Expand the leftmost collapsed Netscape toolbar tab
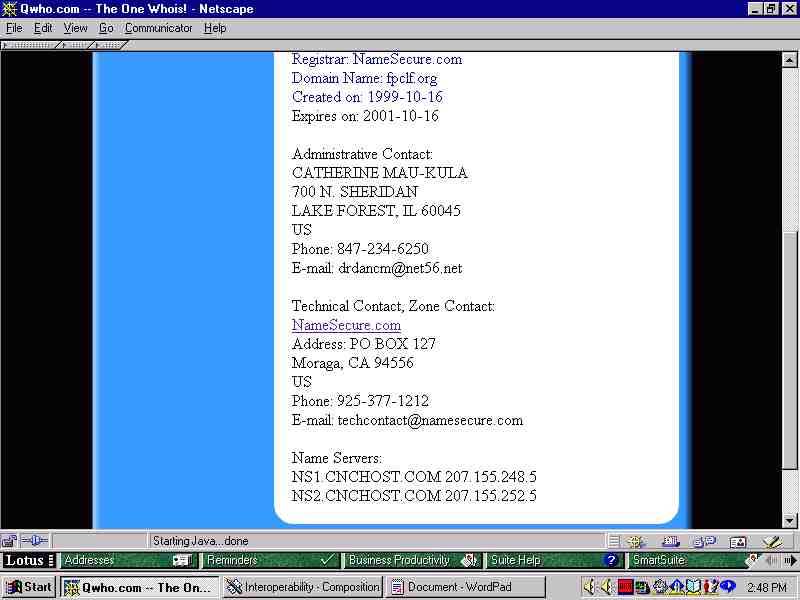800x600 pixels. coord(31,45)
